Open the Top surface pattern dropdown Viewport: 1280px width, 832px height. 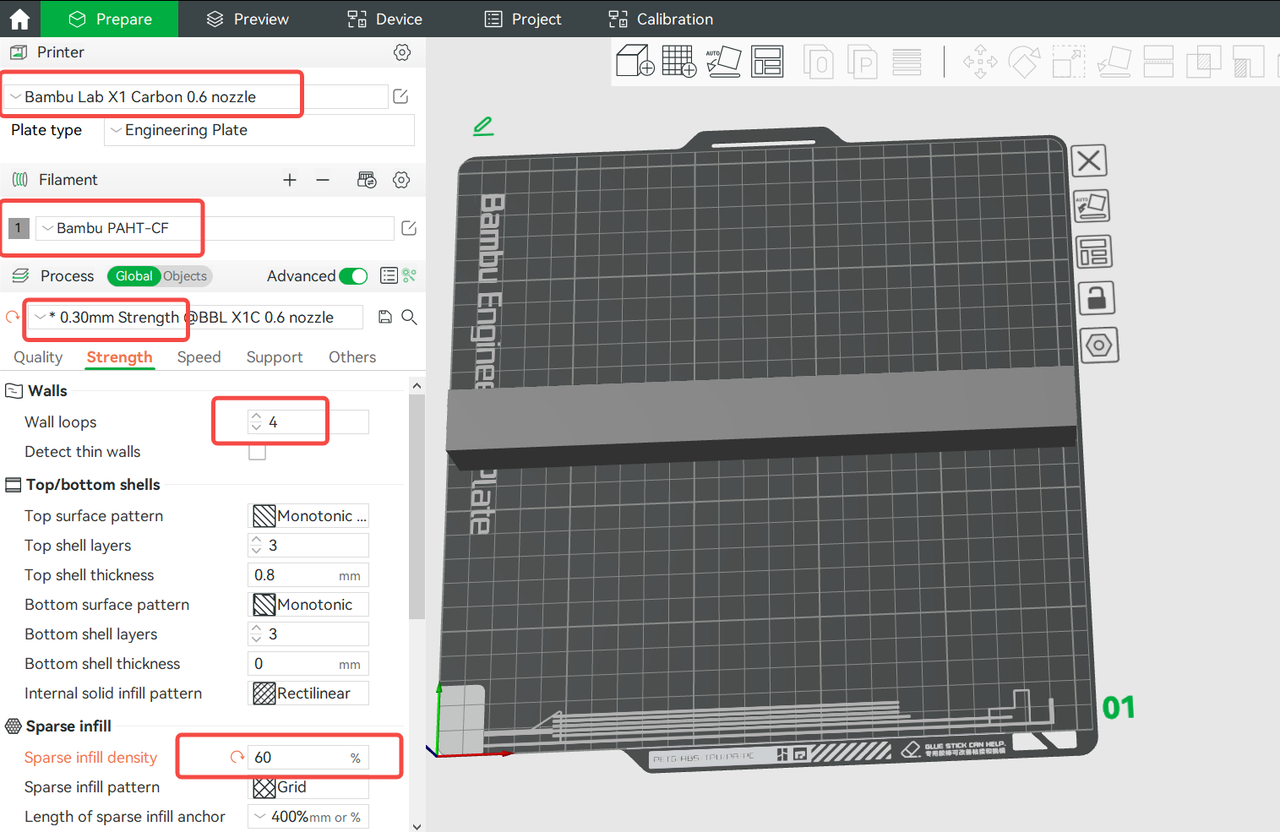tap(308, 516)
